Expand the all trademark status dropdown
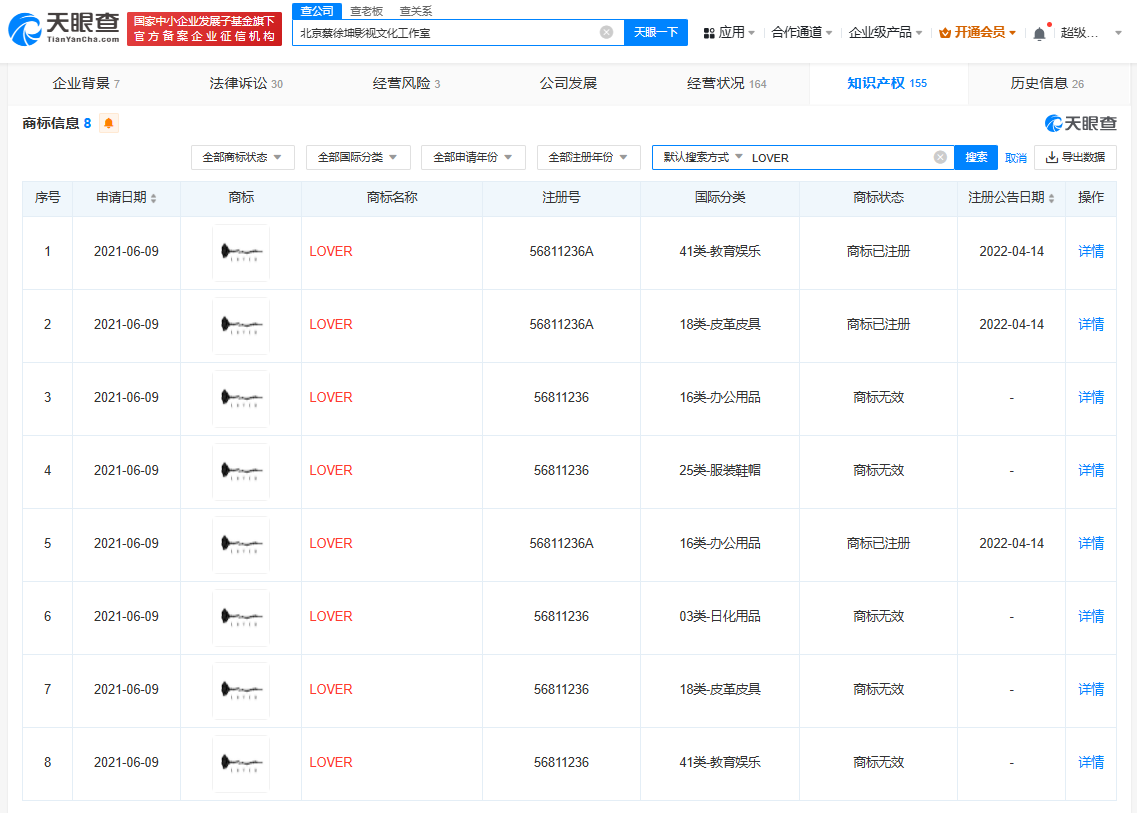 pyautogui.click(x=242, y=157)
